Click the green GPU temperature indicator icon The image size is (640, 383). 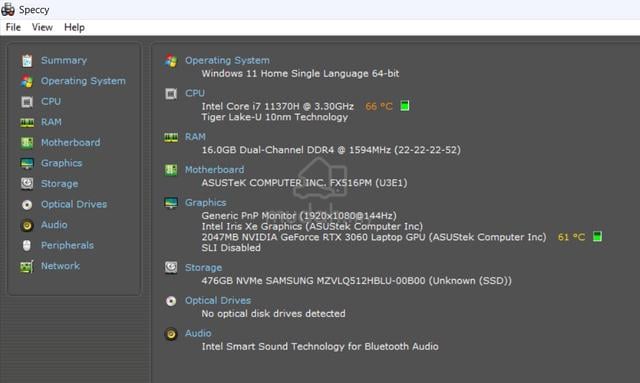(x=597, y=236)
